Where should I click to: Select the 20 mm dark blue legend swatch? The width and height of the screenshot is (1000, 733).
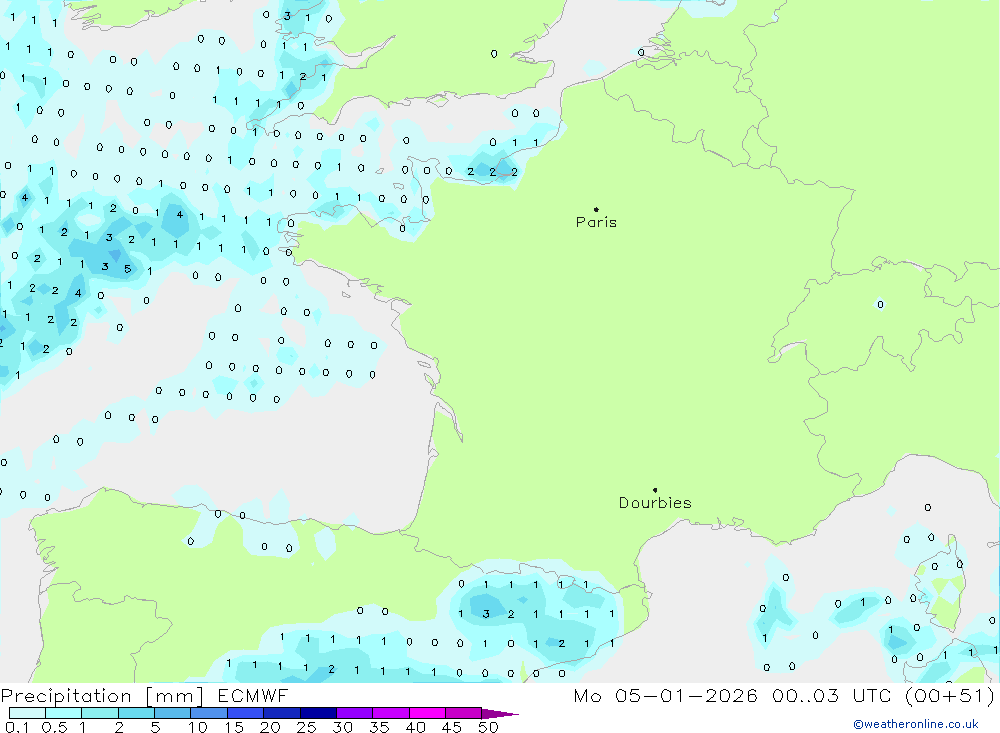coord(281,713)
